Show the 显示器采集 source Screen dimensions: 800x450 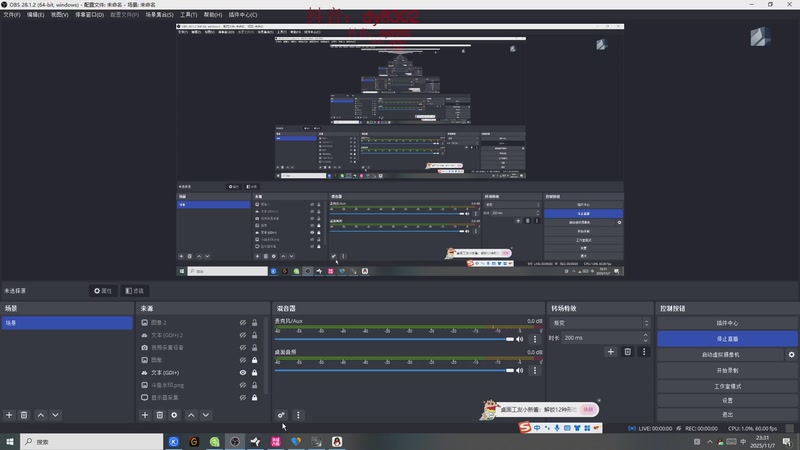pyautogui.click(x=243, y=397)
